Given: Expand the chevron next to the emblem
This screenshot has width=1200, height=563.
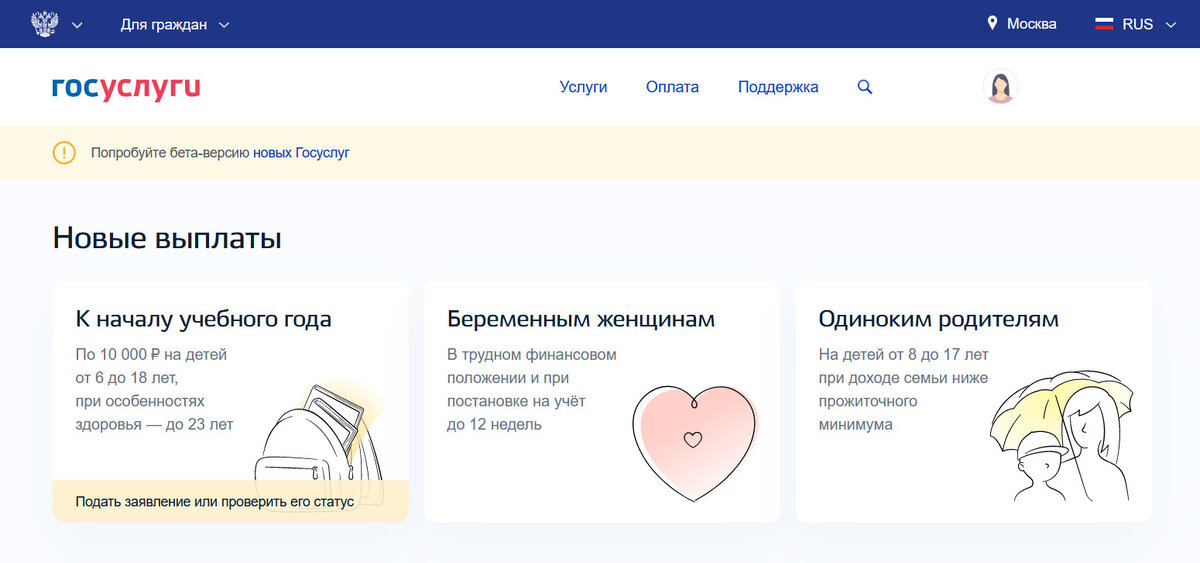Looking at the screenshot, I should click(x=77, y=25).
